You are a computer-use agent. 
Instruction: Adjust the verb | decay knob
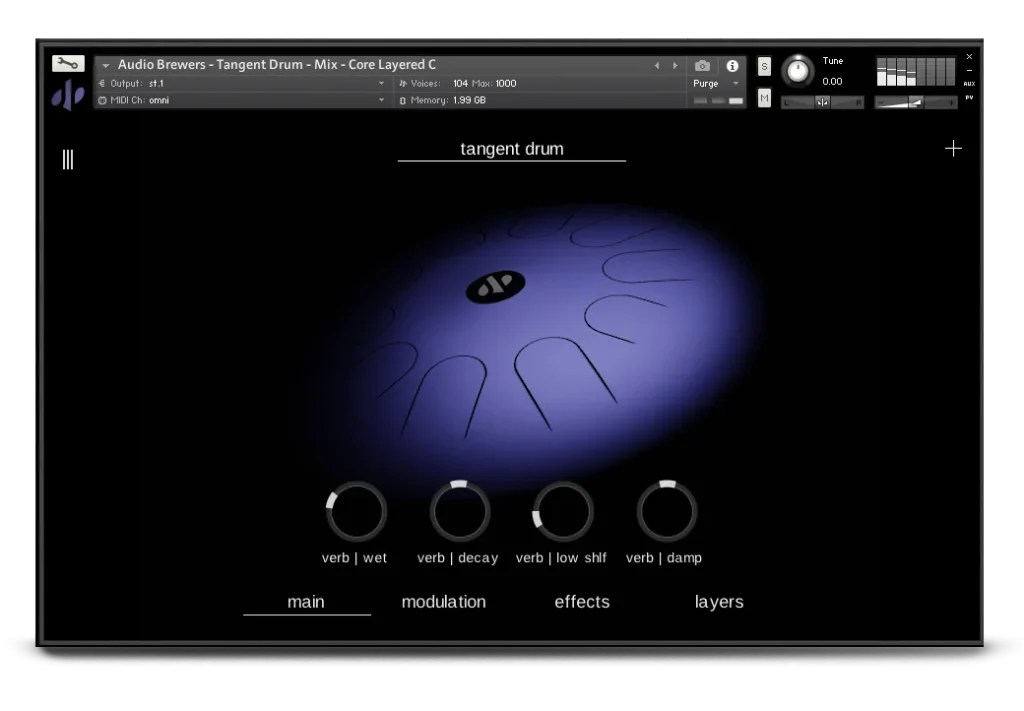[460, 512]
